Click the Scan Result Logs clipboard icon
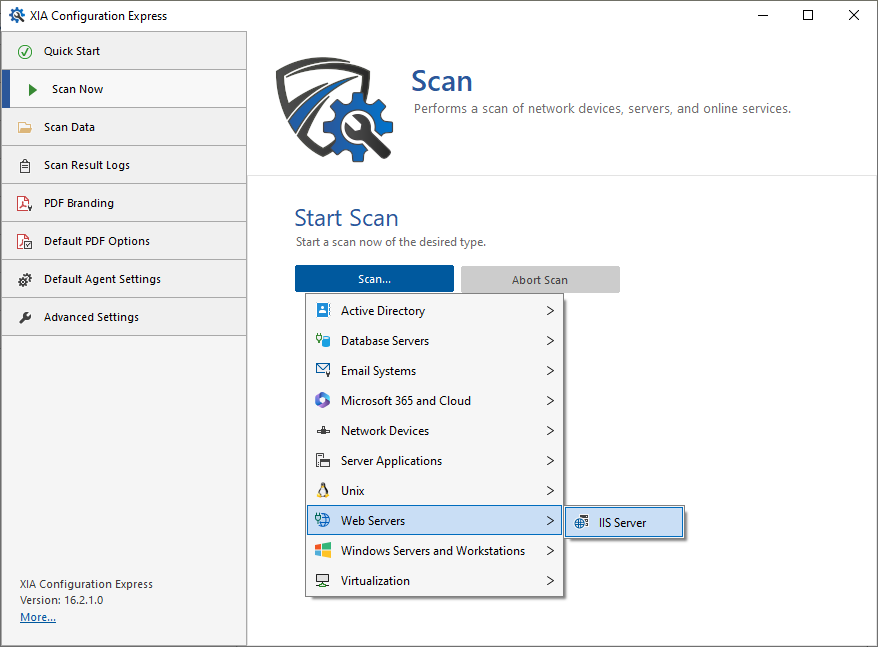 coord(25,166)
